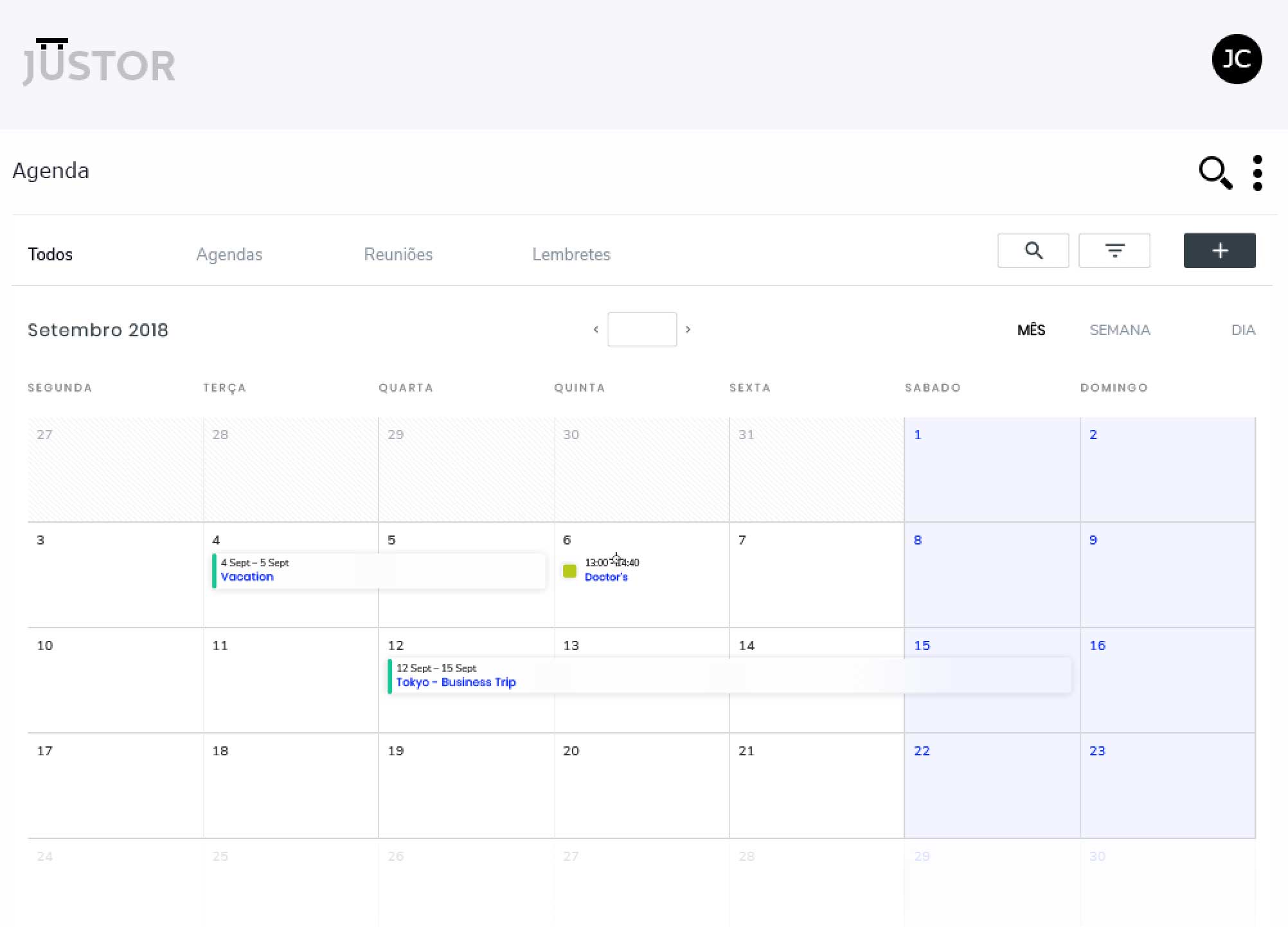Go to the previous month with the left chevron
Screen dimensions: 1288x927
click(x=596, y=330)
